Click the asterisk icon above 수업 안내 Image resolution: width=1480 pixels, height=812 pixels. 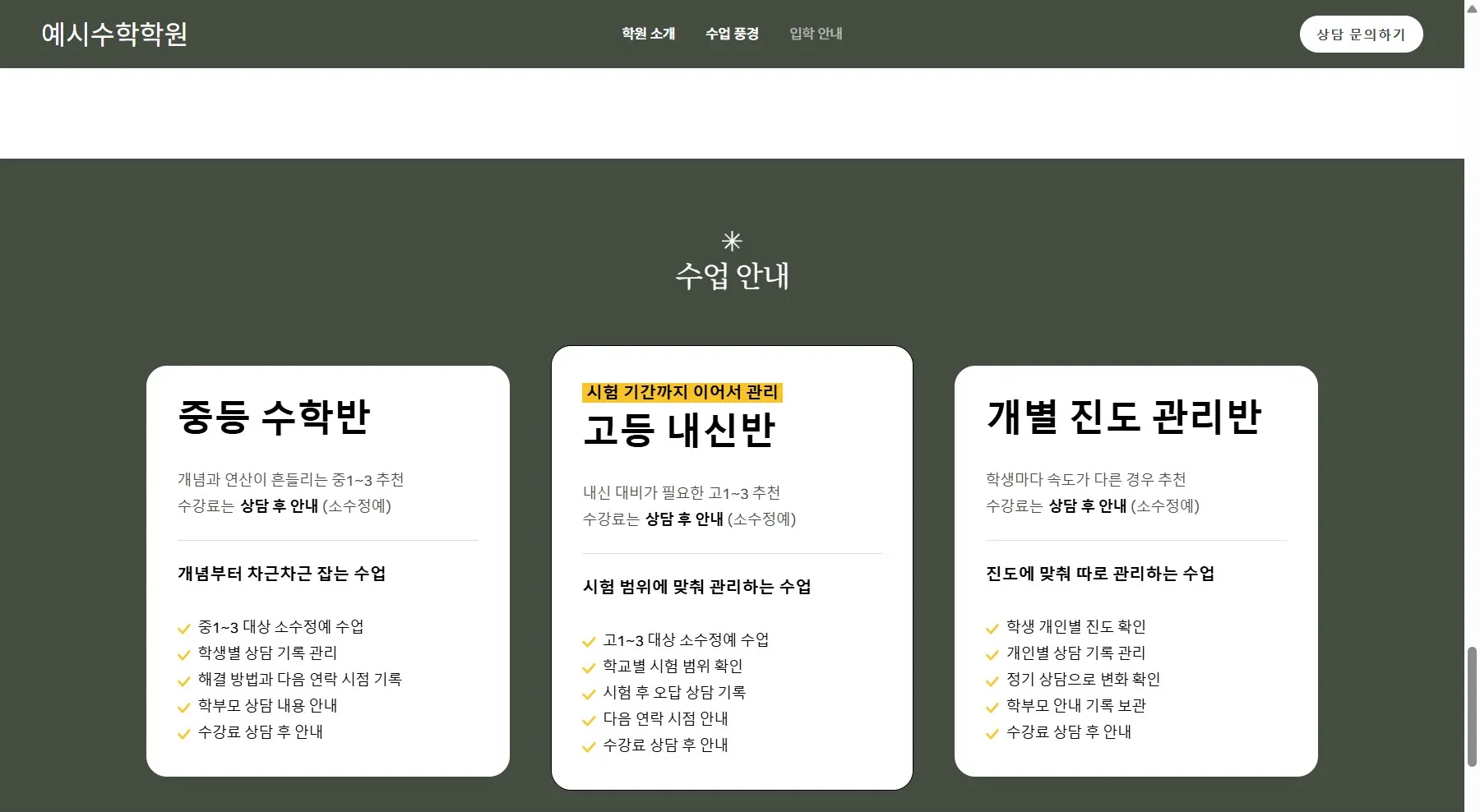[x=732, y=241]
